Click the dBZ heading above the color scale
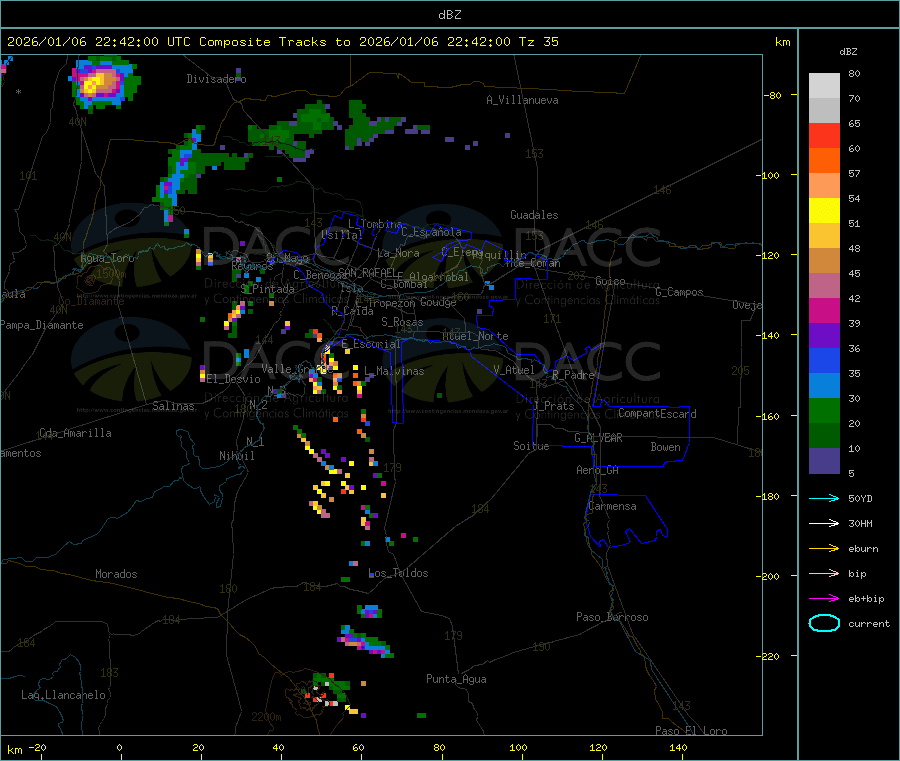The width and height of the screenshot is (900, 761). coord(848,52)
